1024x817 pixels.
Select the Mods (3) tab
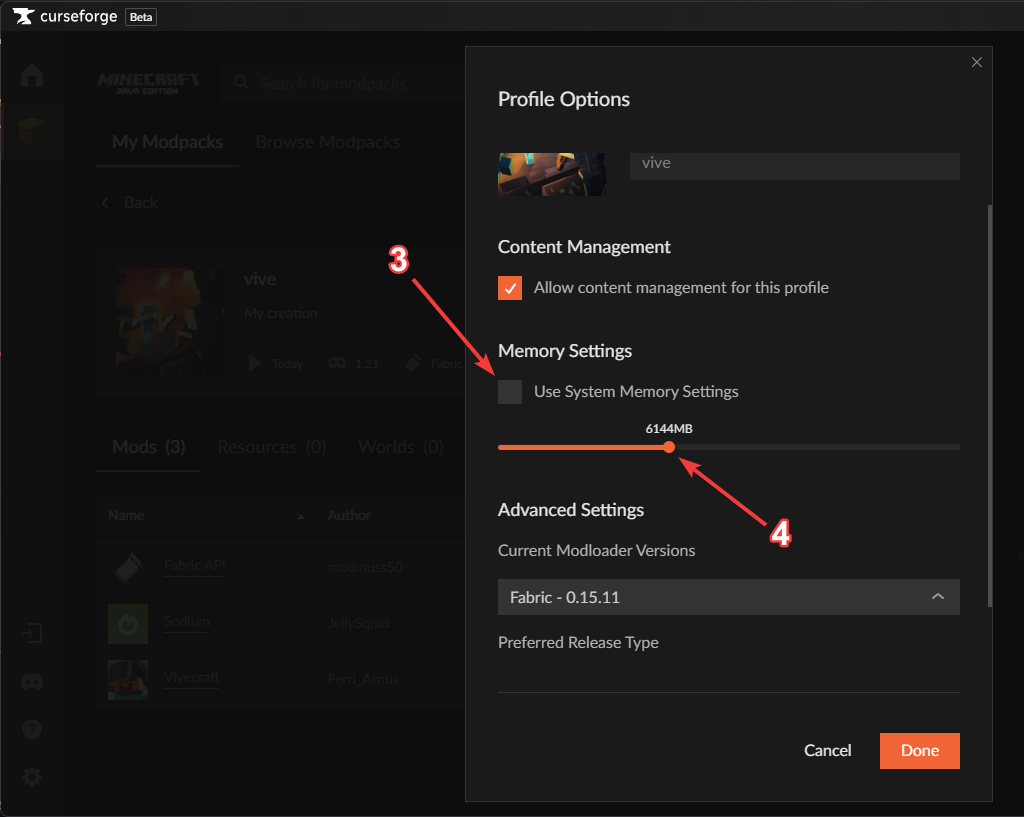point(148,447)
